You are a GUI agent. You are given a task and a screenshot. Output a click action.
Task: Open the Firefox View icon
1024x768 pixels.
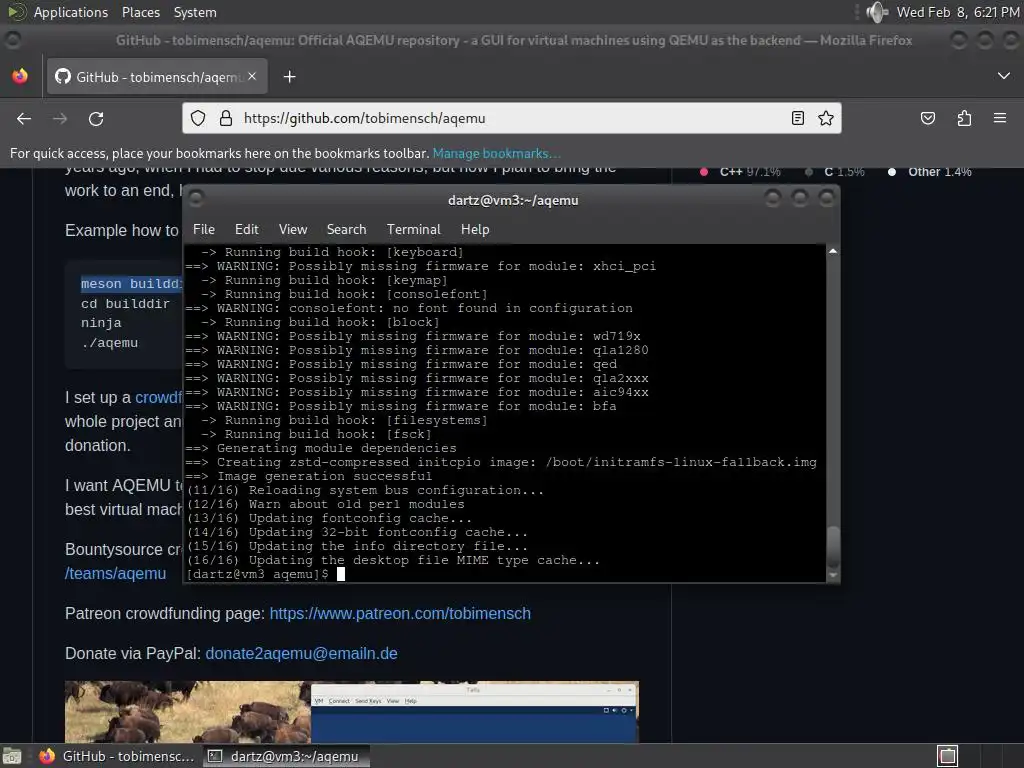pyautogui.click(x=20, y=76)
